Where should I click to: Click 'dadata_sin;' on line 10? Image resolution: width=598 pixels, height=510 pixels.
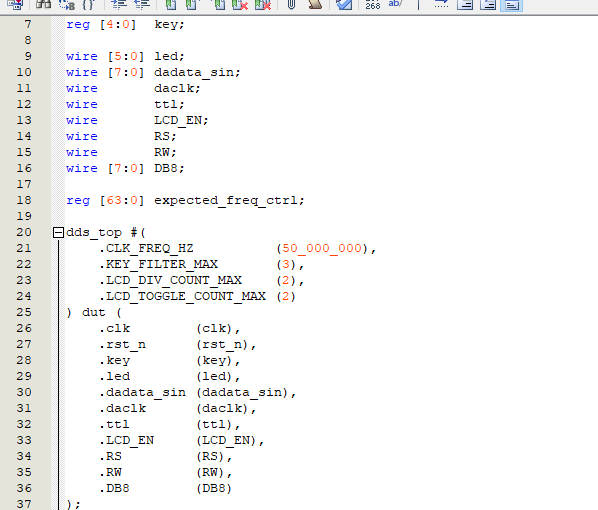point(197,72)
